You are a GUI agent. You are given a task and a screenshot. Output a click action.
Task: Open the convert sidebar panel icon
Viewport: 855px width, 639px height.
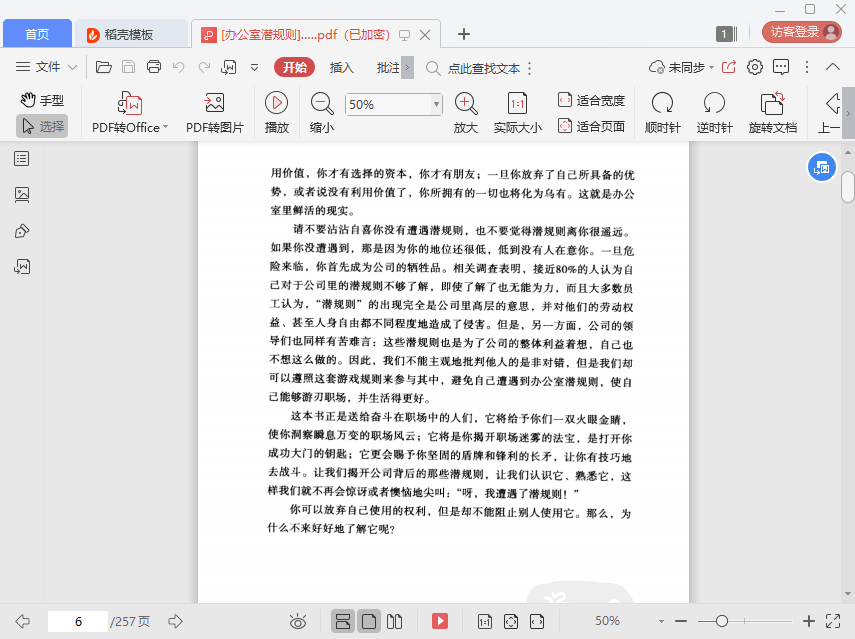tap(22, 267)
